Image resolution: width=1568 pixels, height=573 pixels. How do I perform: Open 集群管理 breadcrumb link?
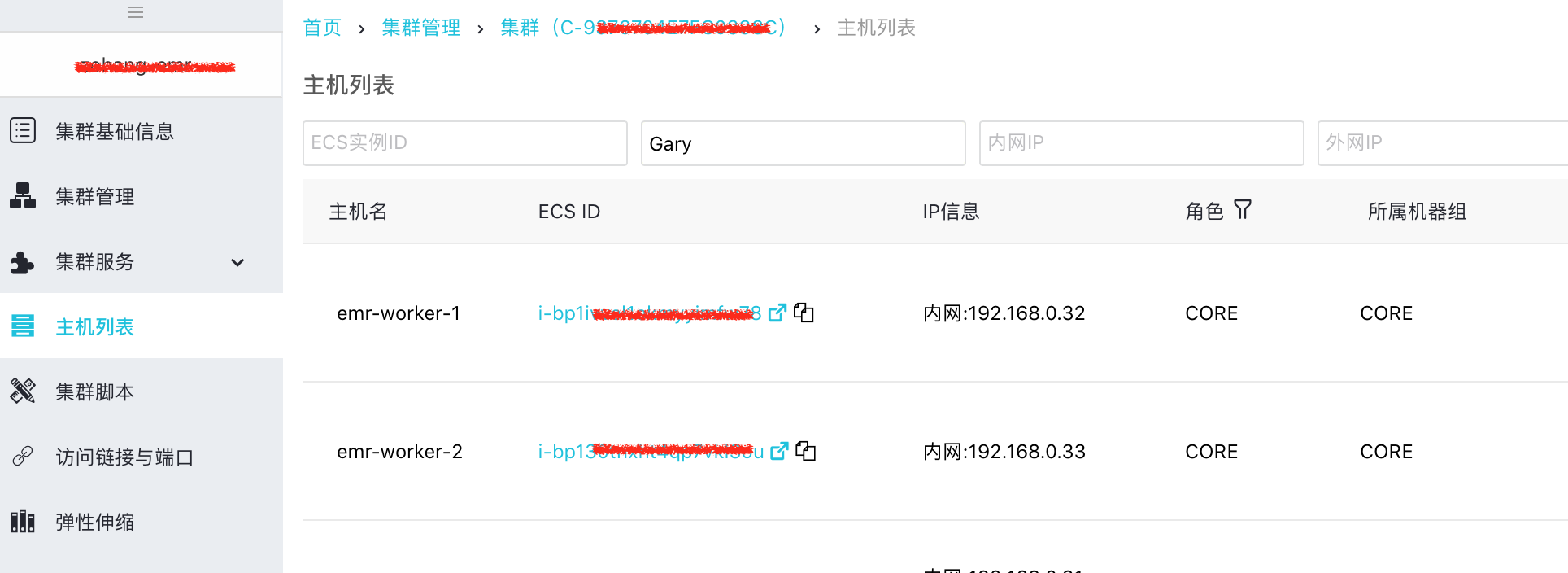421,28
